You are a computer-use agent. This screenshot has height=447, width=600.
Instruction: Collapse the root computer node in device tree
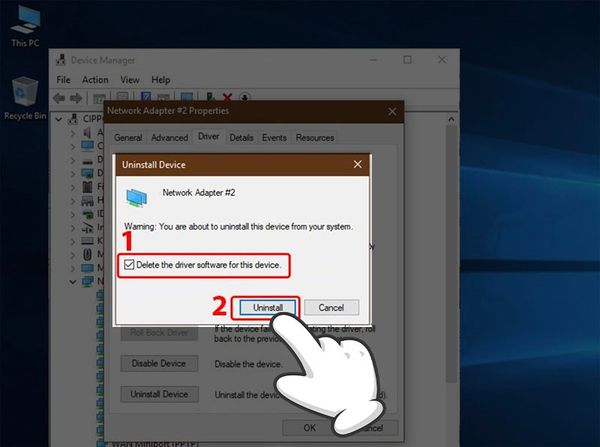pos(59,117)
